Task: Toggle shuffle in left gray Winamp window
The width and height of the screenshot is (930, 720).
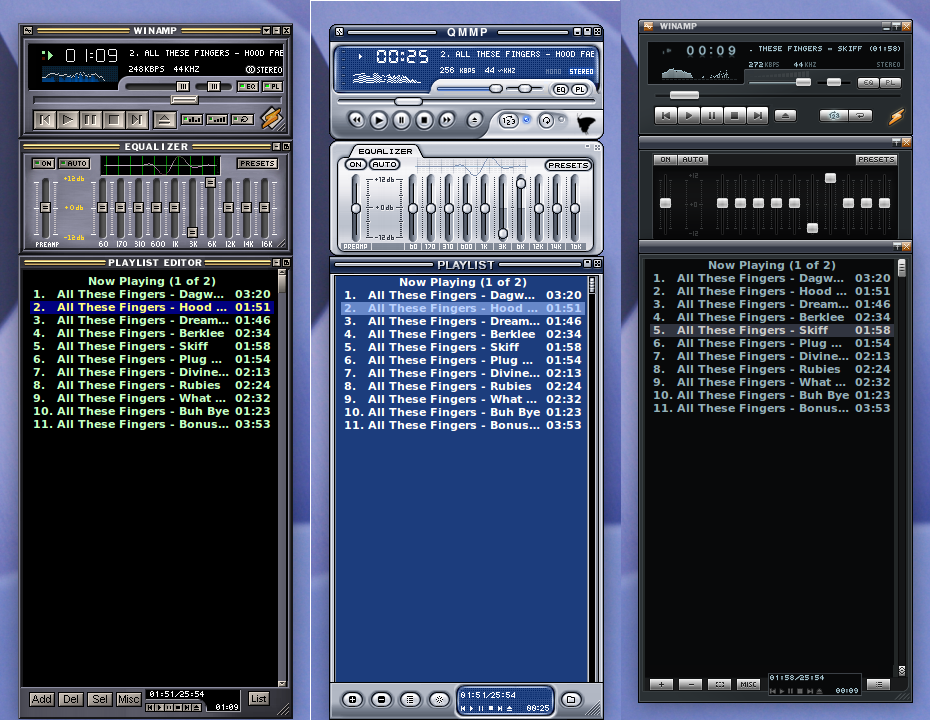Action: 191,119
